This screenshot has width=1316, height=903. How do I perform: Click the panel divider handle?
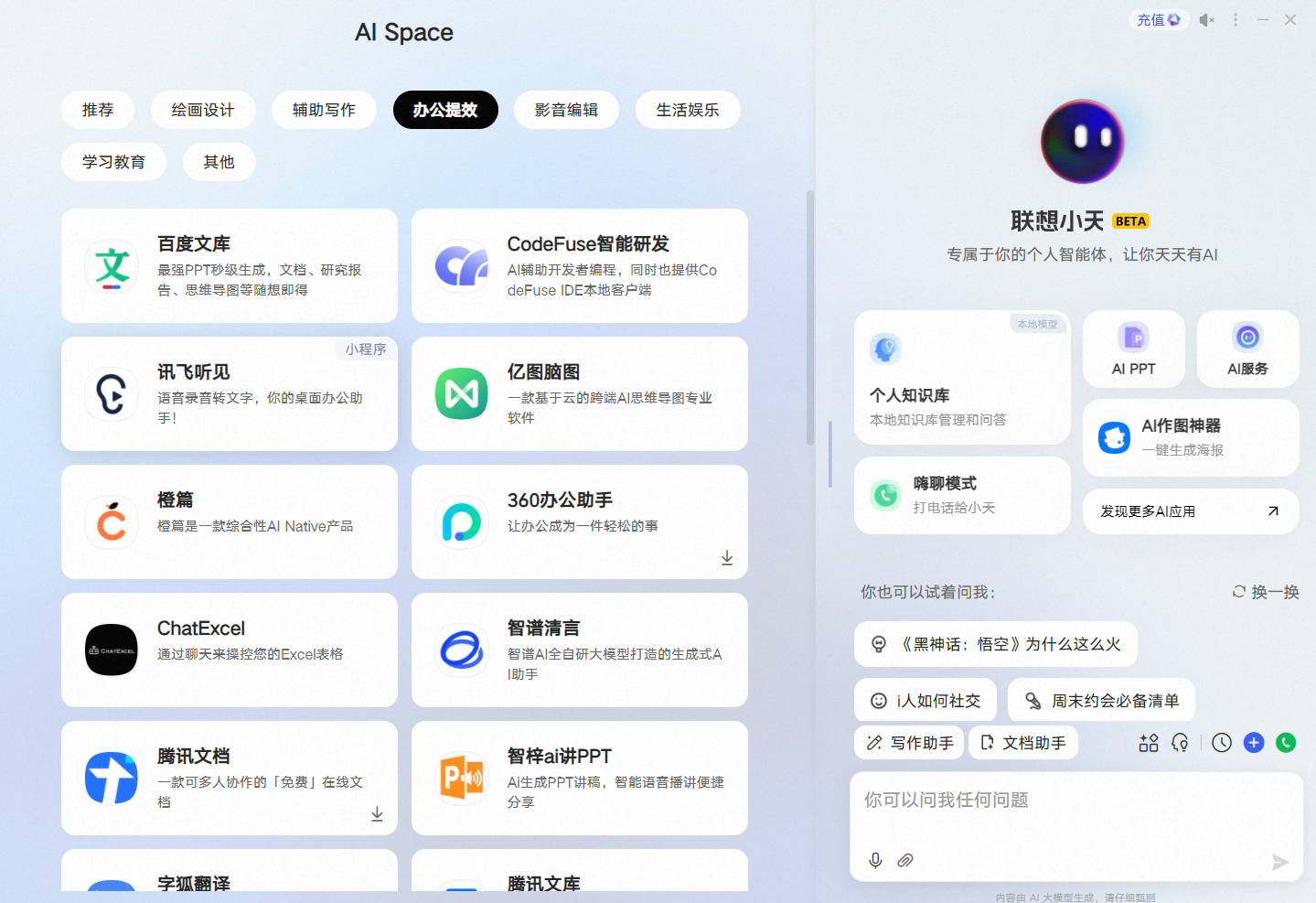(830, 455)
